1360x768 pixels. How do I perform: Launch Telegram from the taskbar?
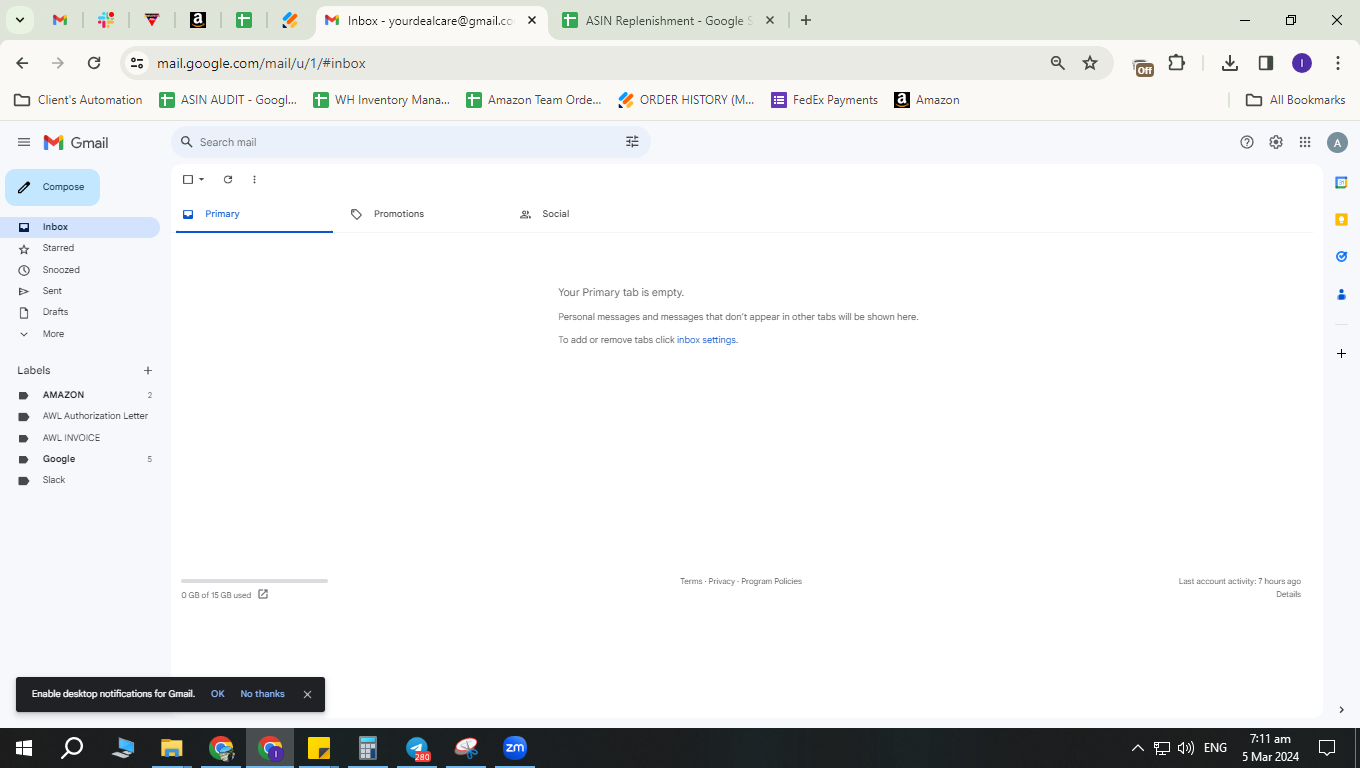[x=418, y=748]
